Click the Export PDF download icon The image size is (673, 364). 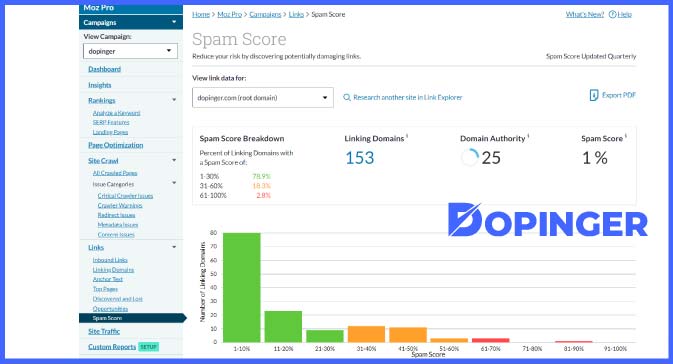coord(594,95)
